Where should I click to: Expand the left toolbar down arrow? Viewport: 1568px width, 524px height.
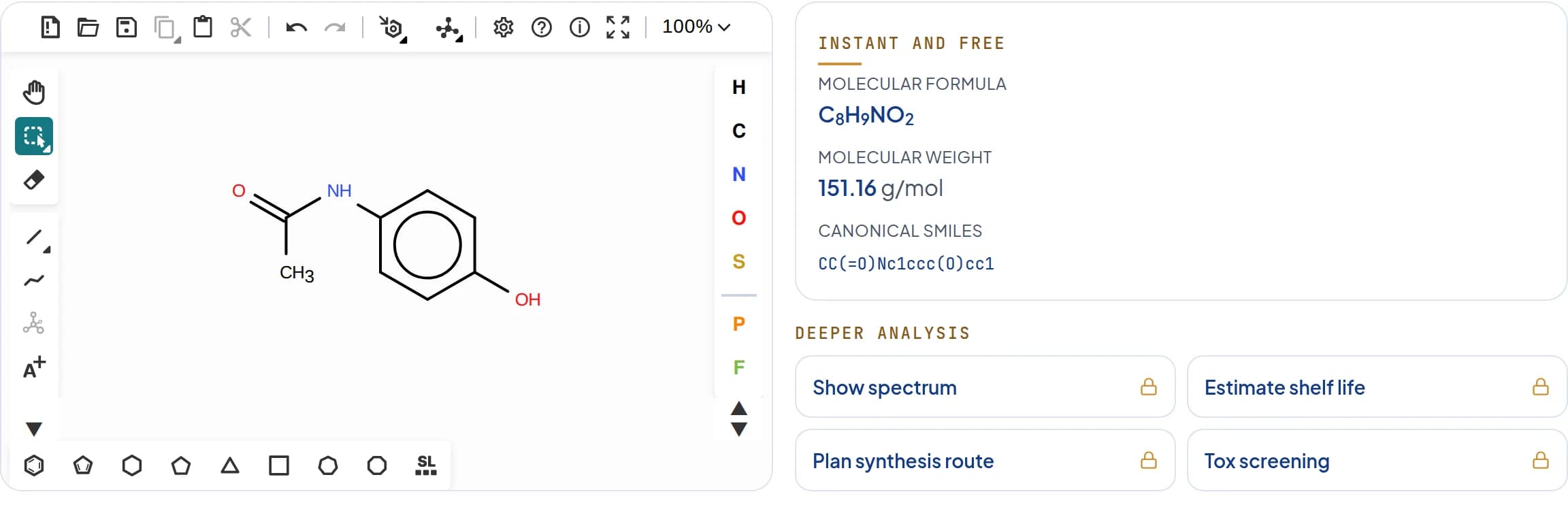(x=34, y=429)
